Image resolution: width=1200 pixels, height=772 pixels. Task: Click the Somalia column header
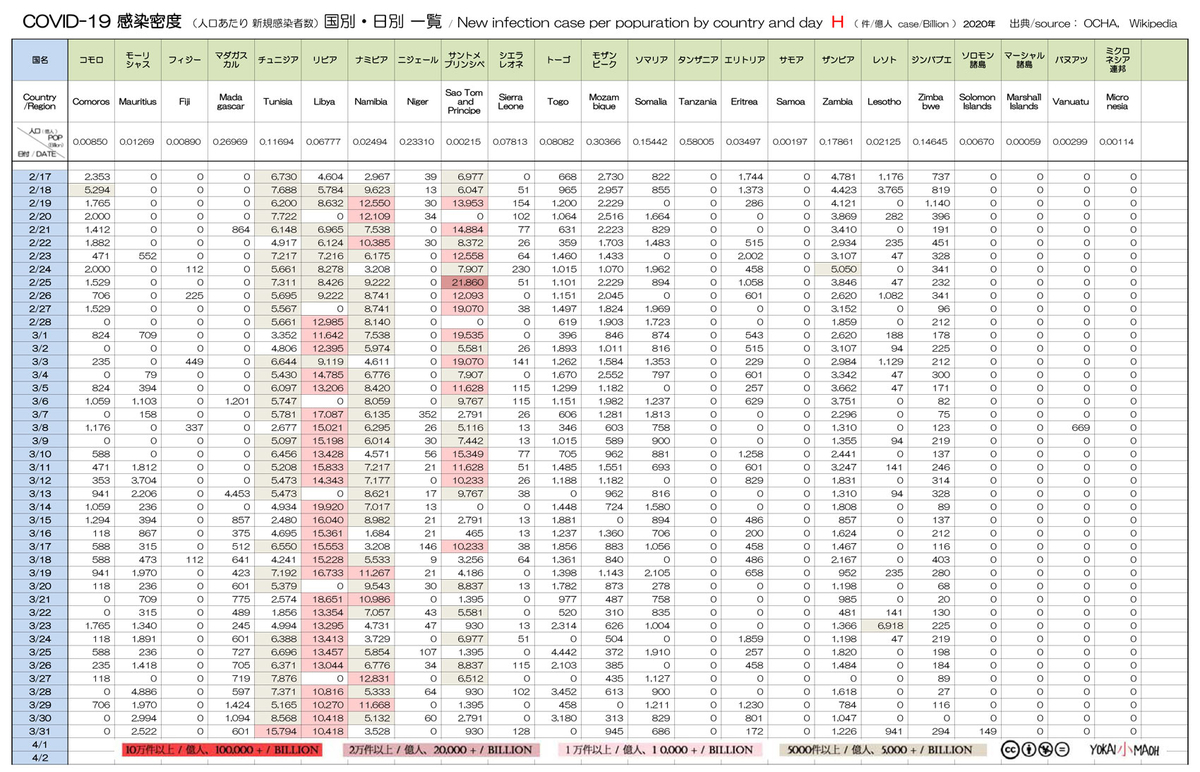point(651,102)
